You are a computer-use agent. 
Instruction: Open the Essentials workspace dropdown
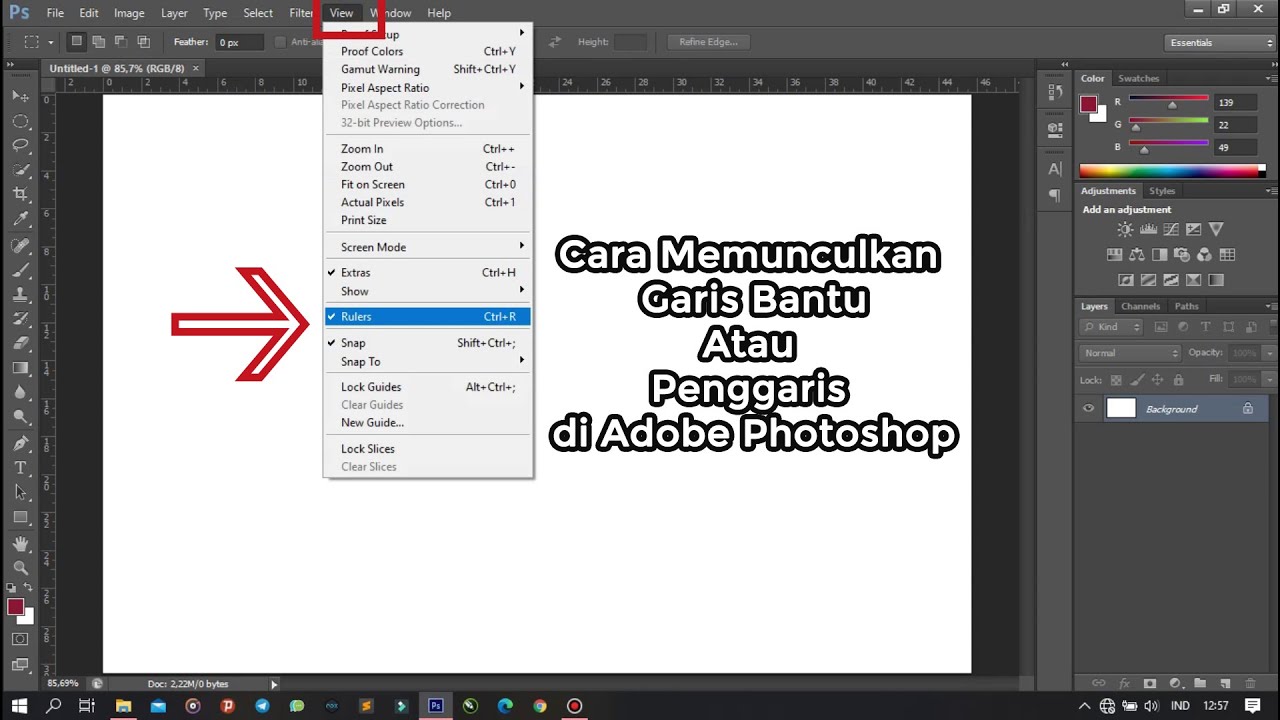pos(1220,43)
